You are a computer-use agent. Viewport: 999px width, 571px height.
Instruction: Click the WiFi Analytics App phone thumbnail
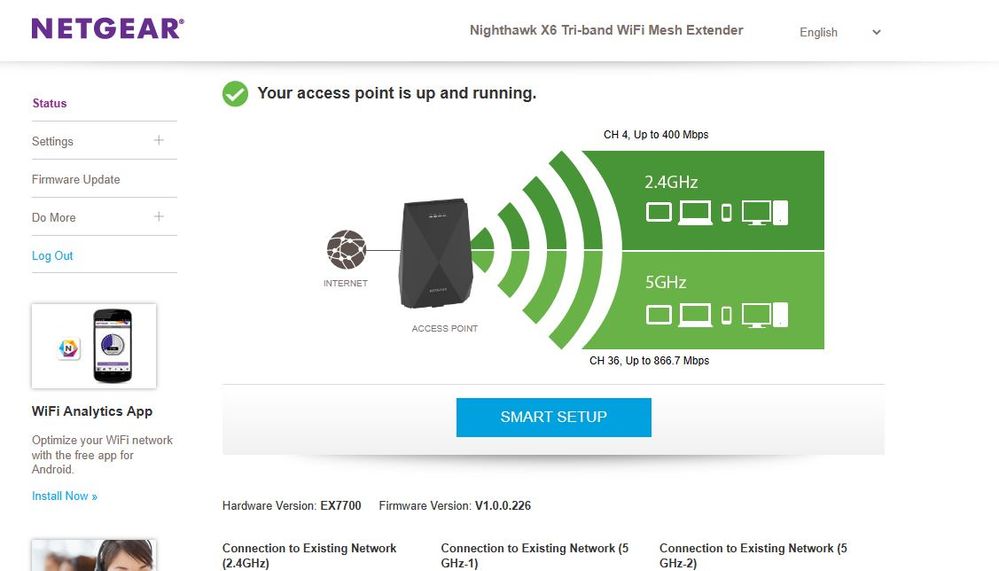pyautogui.click(x=94, y=346)
